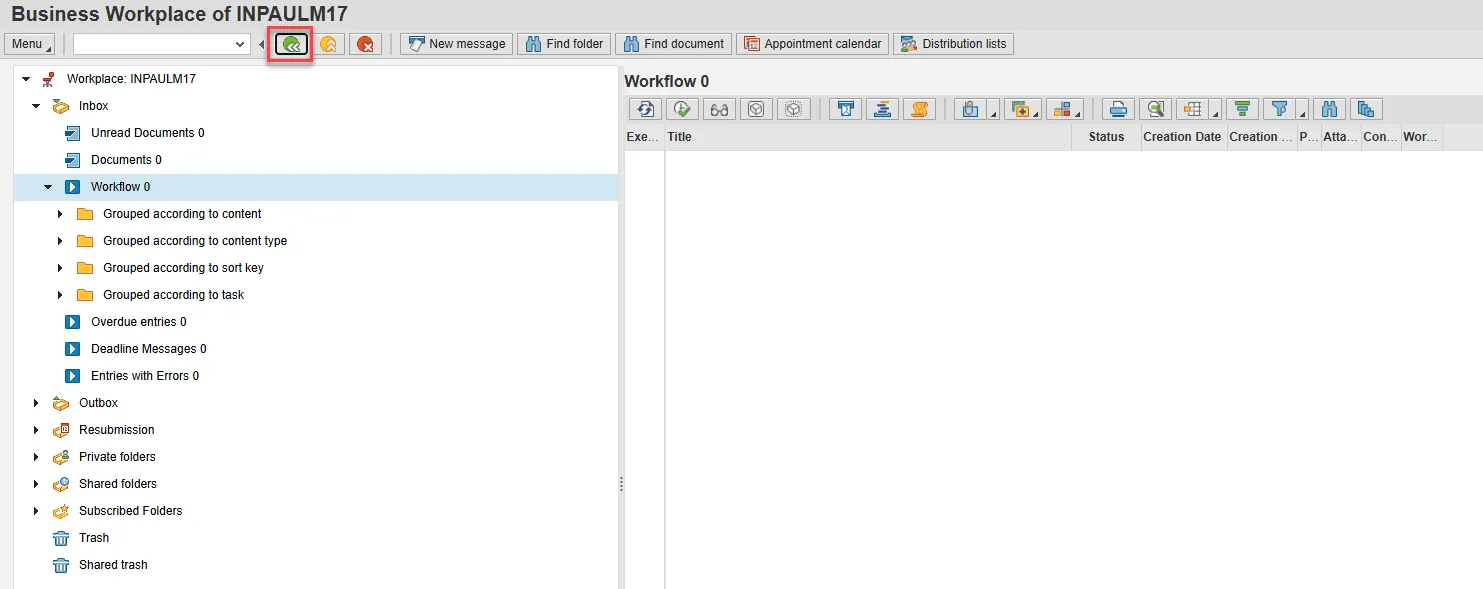The image size is (1483, 589).
Task: Expand the Resubmission node
Action: 36,430
